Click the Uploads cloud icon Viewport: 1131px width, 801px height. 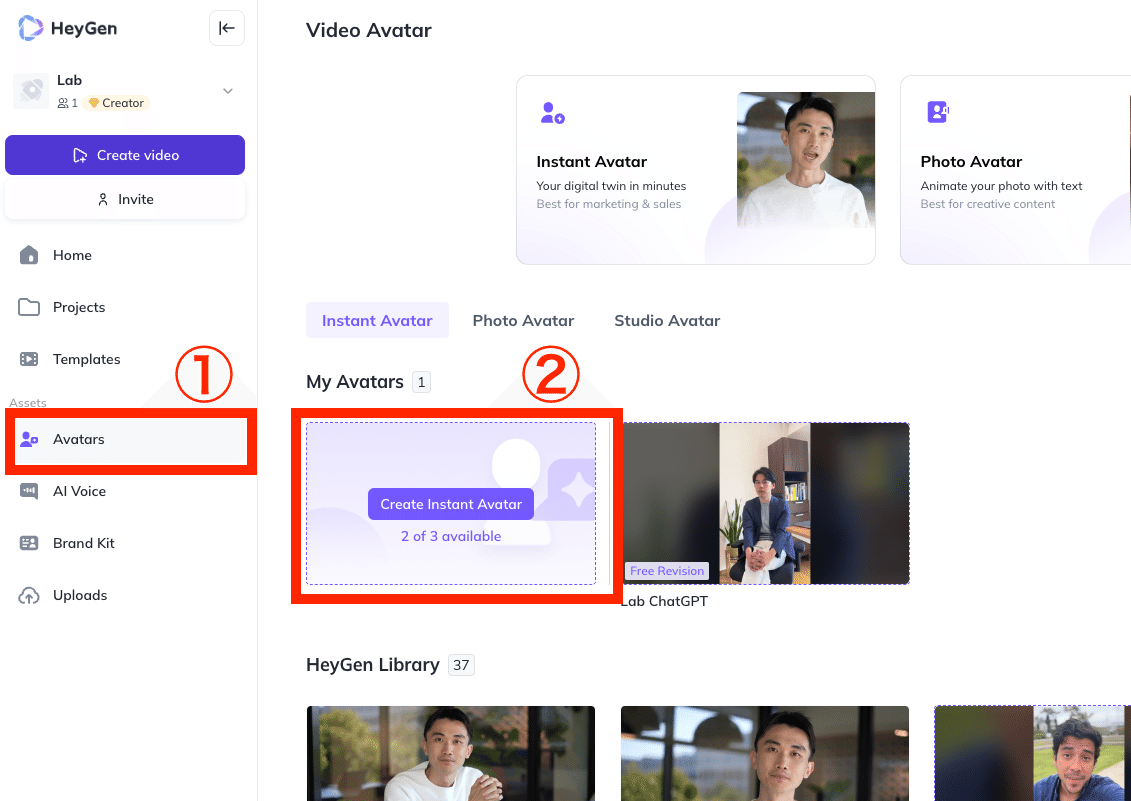click(x=29, y=595)
